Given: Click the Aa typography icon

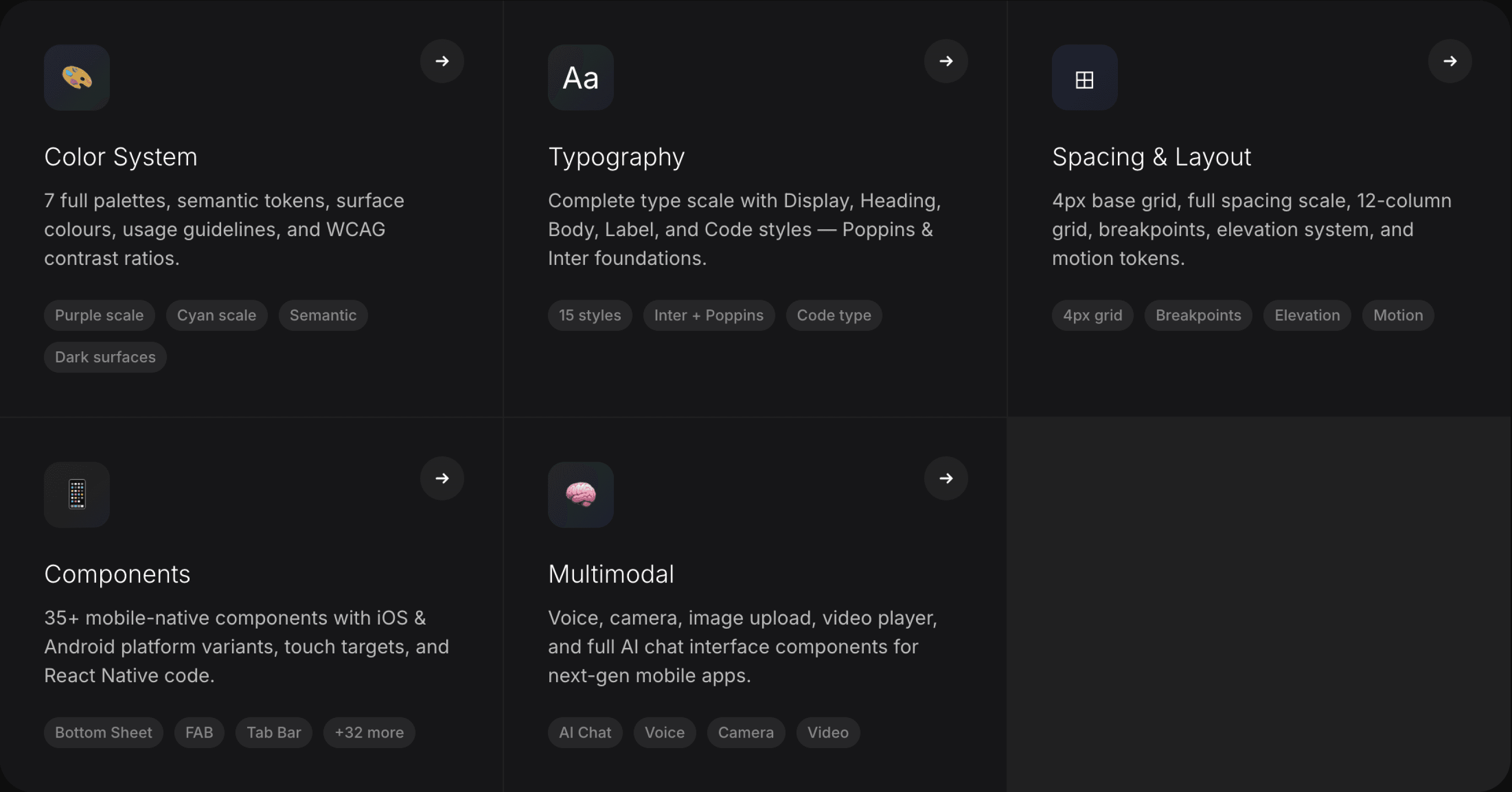Looking at the screenshot, I should coord(580,77).
